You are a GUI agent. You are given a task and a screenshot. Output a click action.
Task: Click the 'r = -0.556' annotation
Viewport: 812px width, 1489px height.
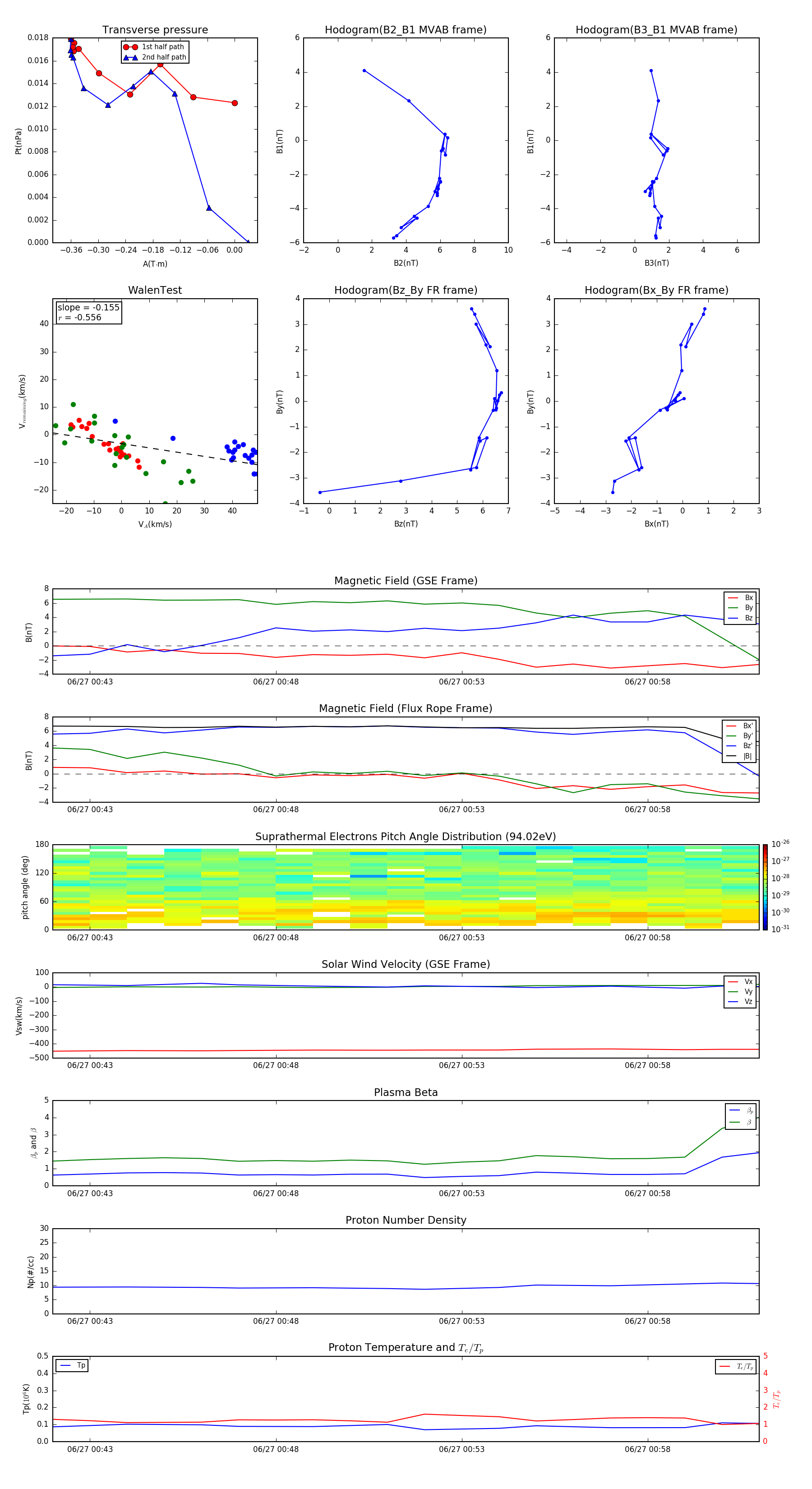point(80,318)
